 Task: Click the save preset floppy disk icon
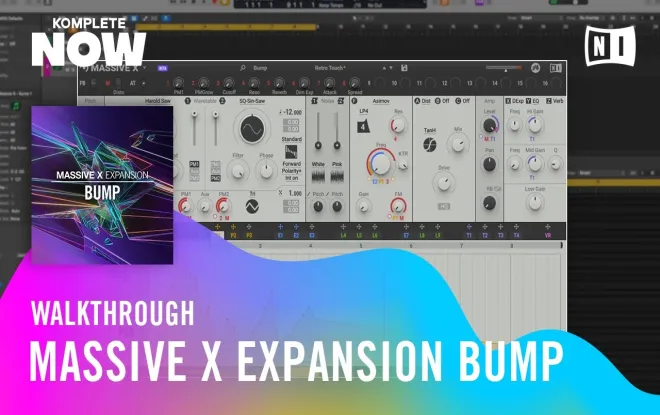[404, 68]
